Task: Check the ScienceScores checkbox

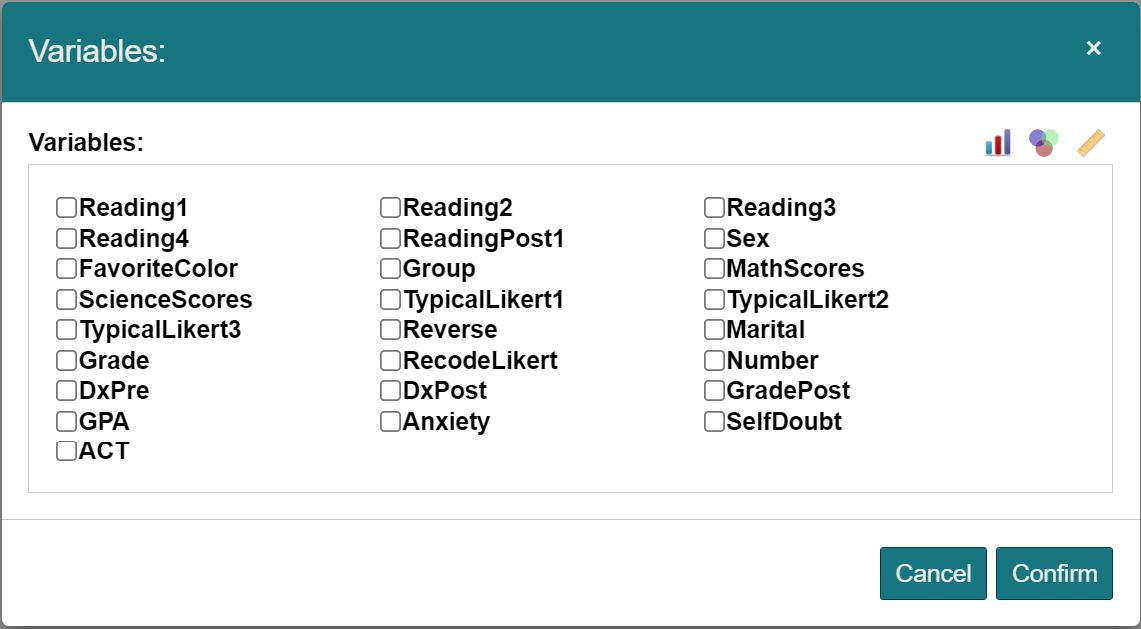Action: tap(67, 300)
